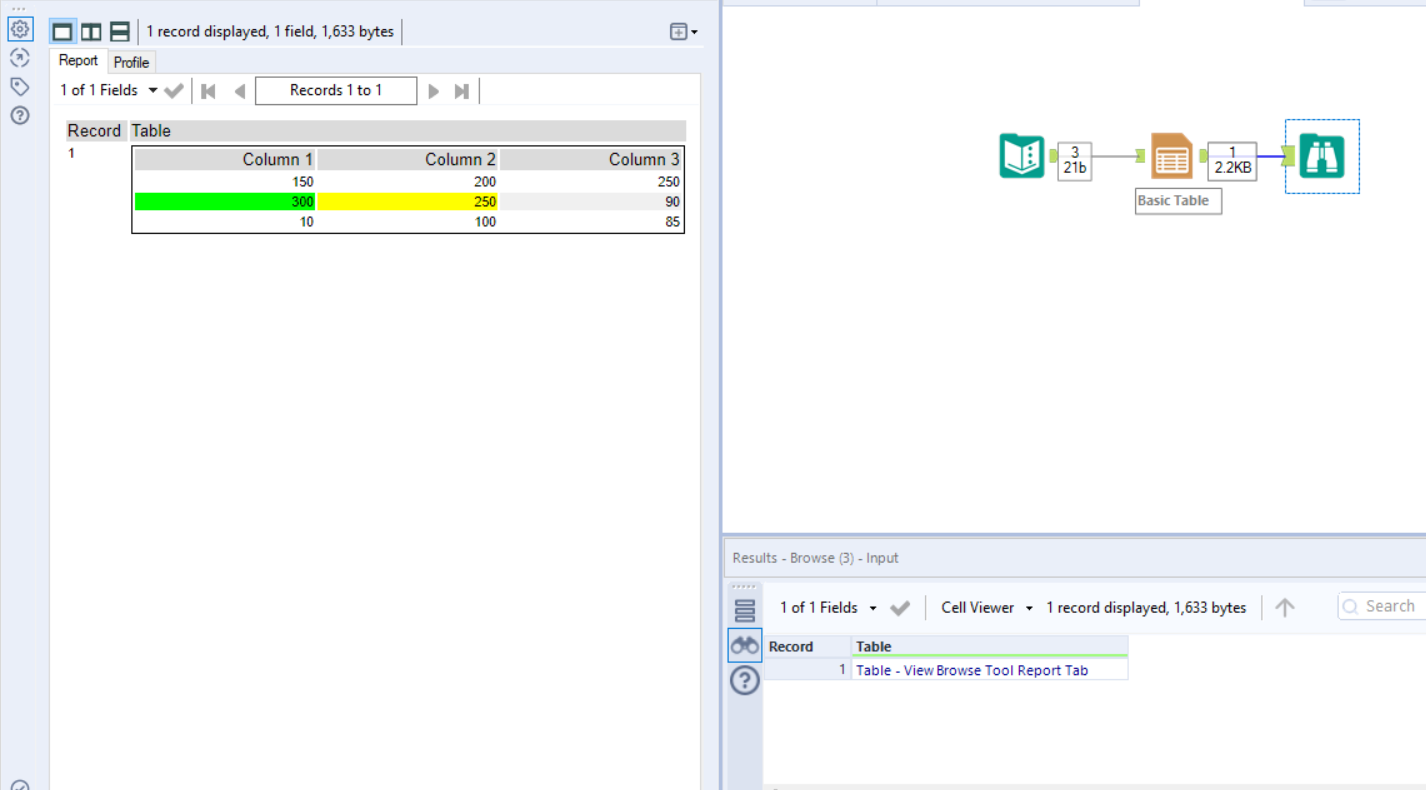
Task: Select the Browse tool on the canvas
Action: coord(1321,156)
